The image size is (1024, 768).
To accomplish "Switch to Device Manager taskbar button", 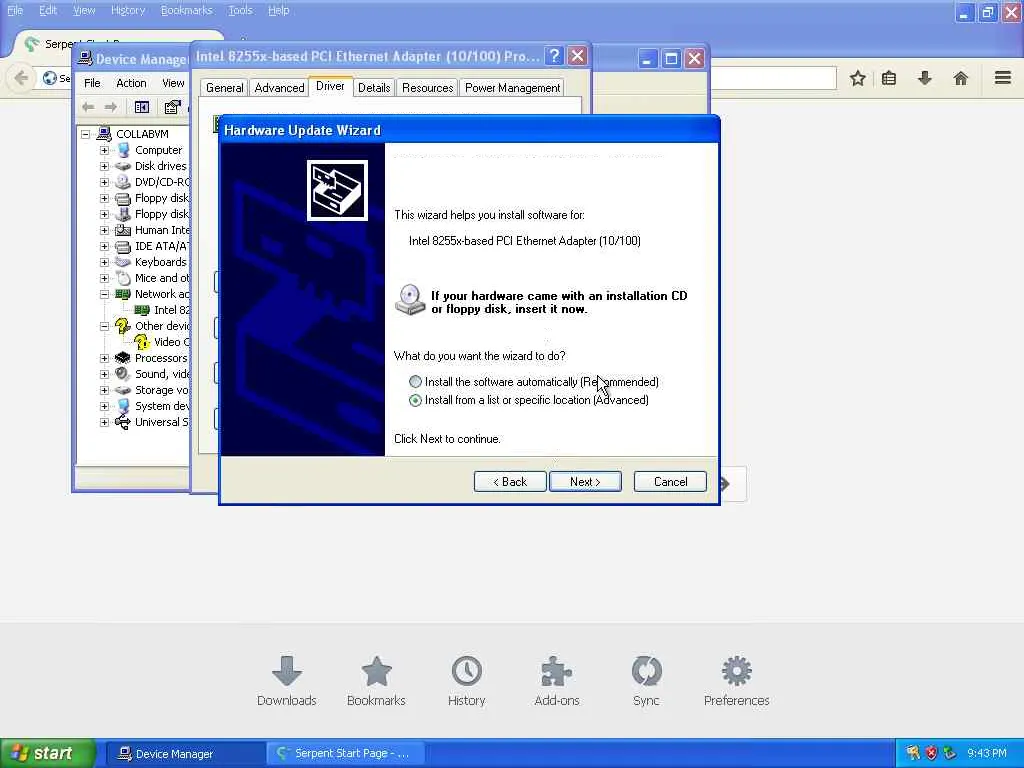I will point(184,754).
